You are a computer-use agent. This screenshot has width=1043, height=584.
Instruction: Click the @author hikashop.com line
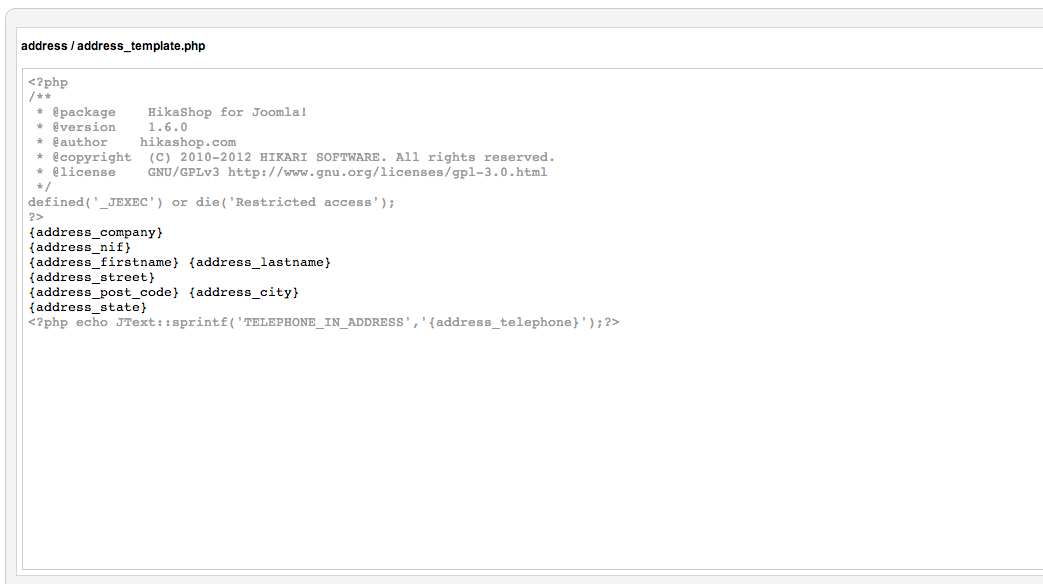(136, 142)
